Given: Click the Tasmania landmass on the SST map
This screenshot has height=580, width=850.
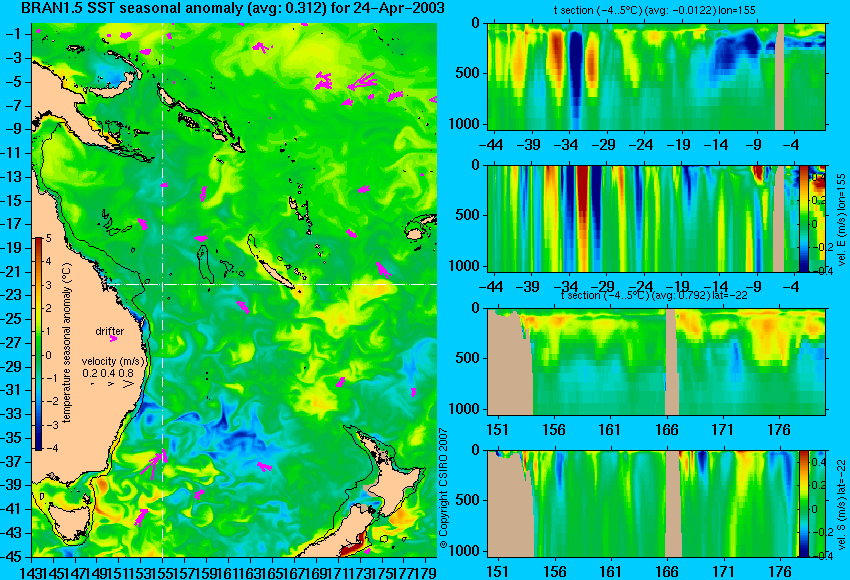Looking at the screenshot, I should pyautogui.click(x=68, y=521).
